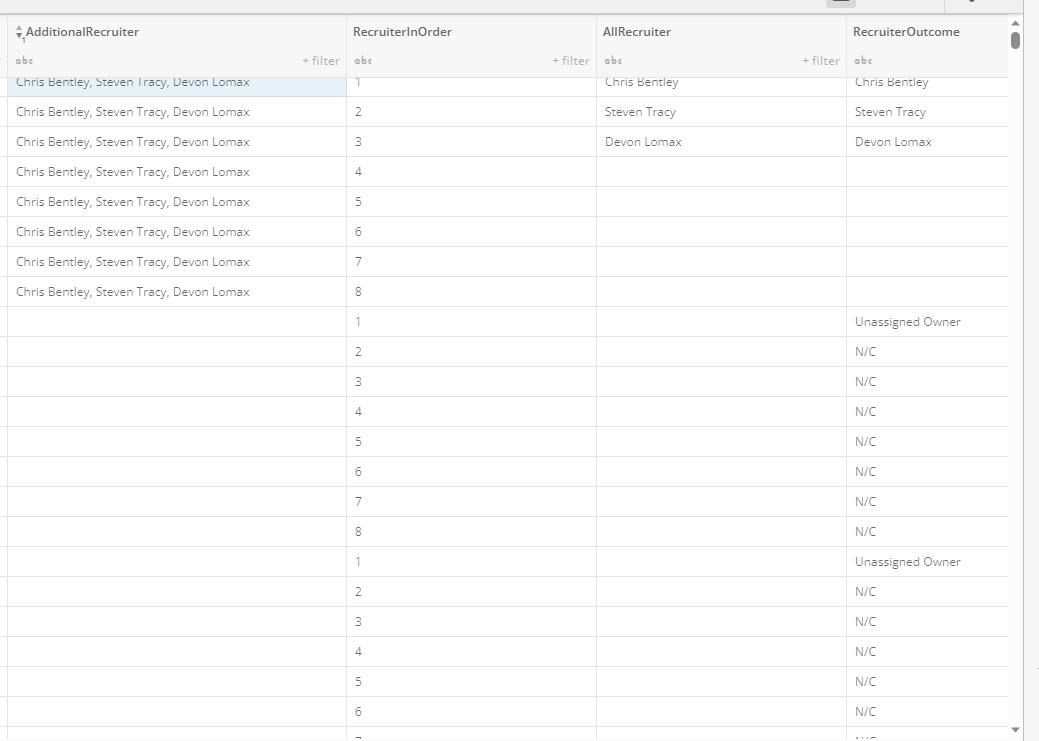Click the partially visible toolbar button at top
1039x741 pixels.
[x=840, y=3]
